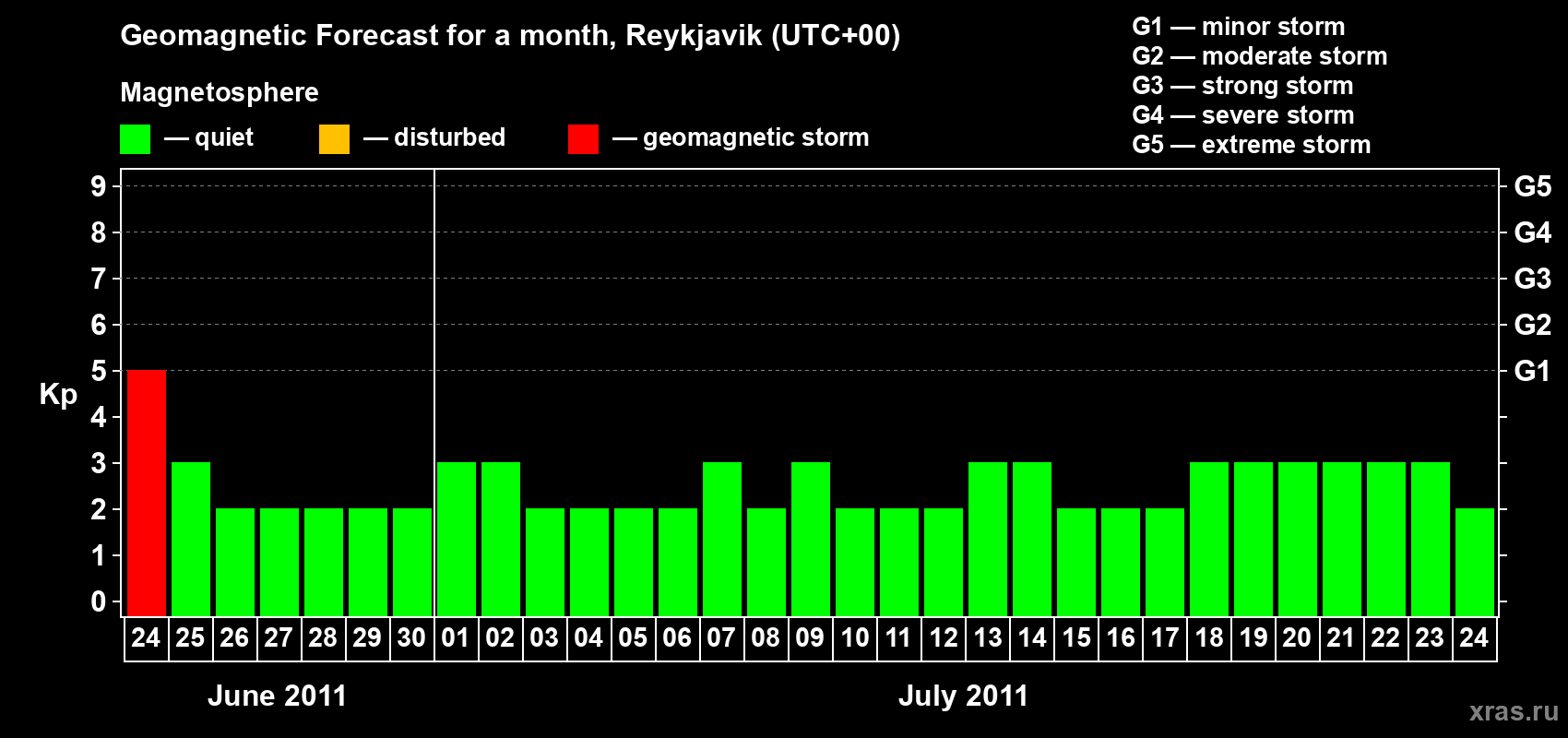
Task: Click the 'quiet' legend label
Action: 224,137
